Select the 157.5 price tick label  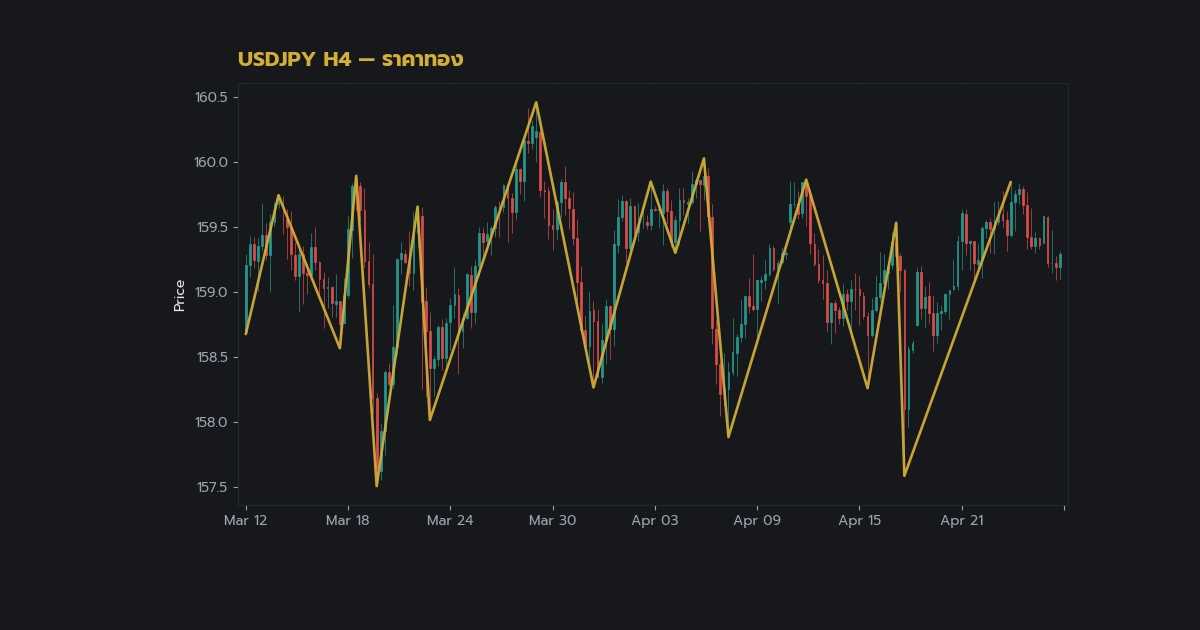click(x=211, y=487)
